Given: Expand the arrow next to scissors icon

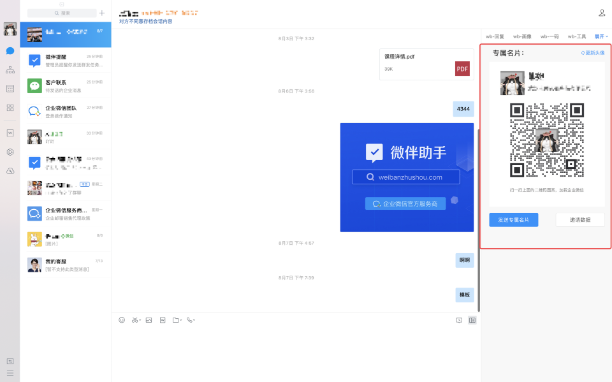Looking at the screenshot, I should coord(140,320).
